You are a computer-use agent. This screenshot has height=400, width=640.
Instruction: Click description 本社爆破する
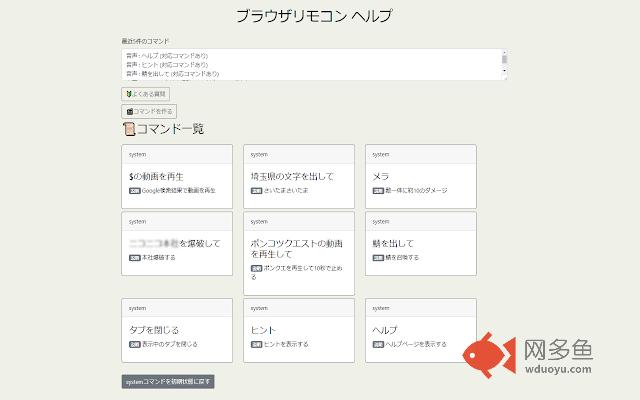[x=158, y=258]
